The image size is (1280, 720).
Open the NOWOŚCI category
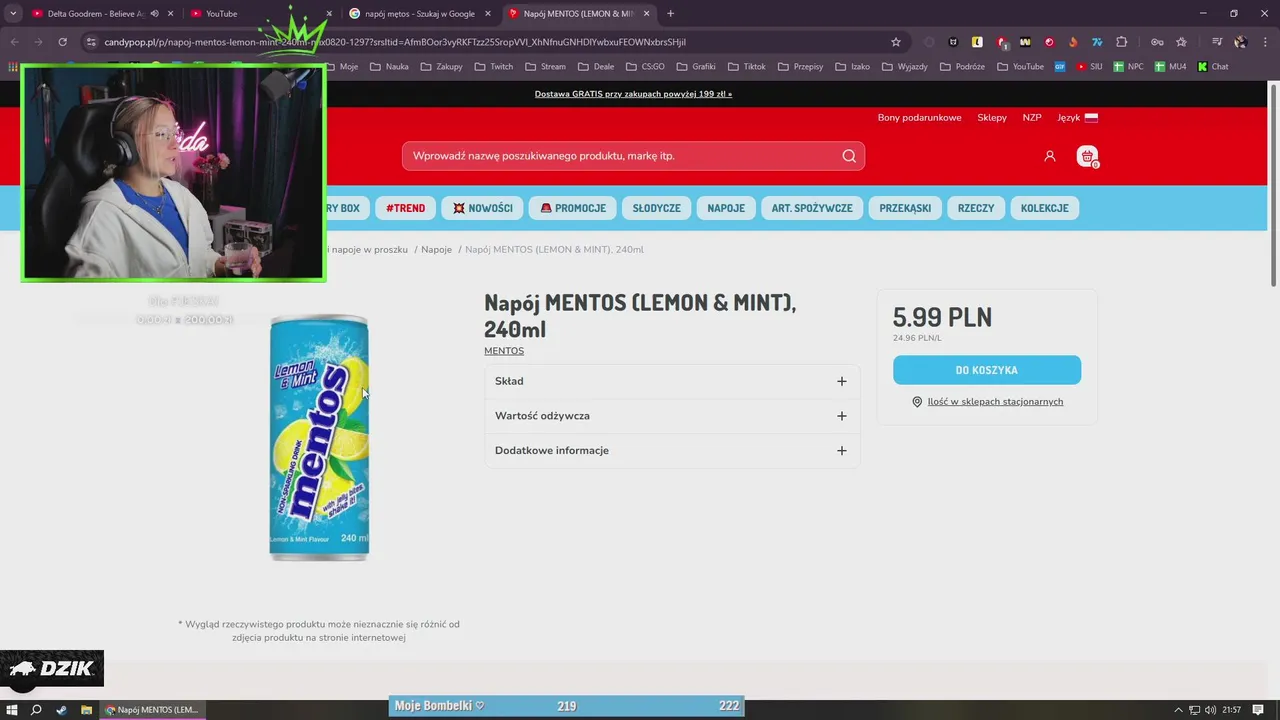click(x=482, y=208)
